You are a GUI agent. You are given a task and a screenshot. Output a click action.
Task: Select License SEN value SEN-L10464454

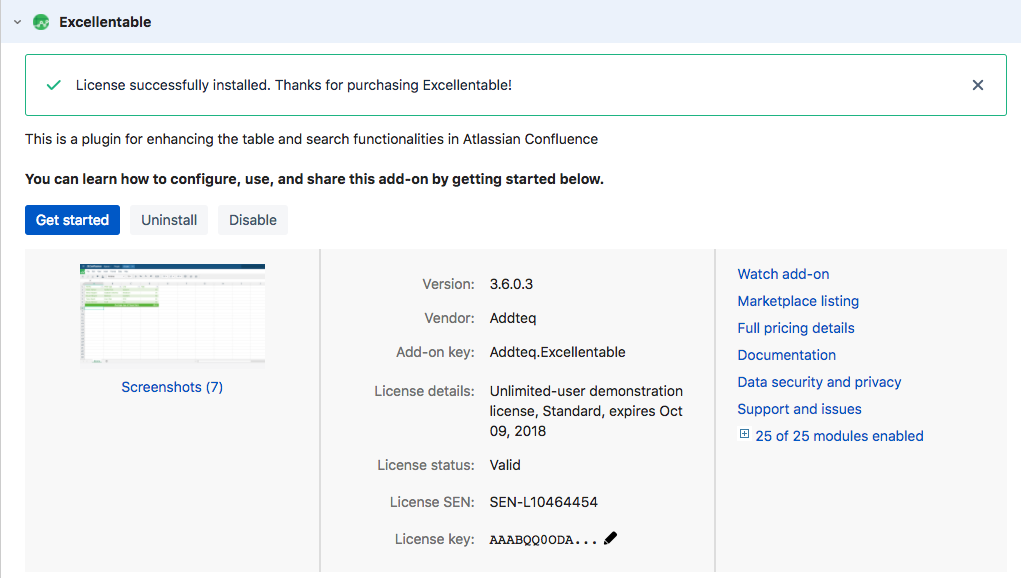tap(544, 502)
